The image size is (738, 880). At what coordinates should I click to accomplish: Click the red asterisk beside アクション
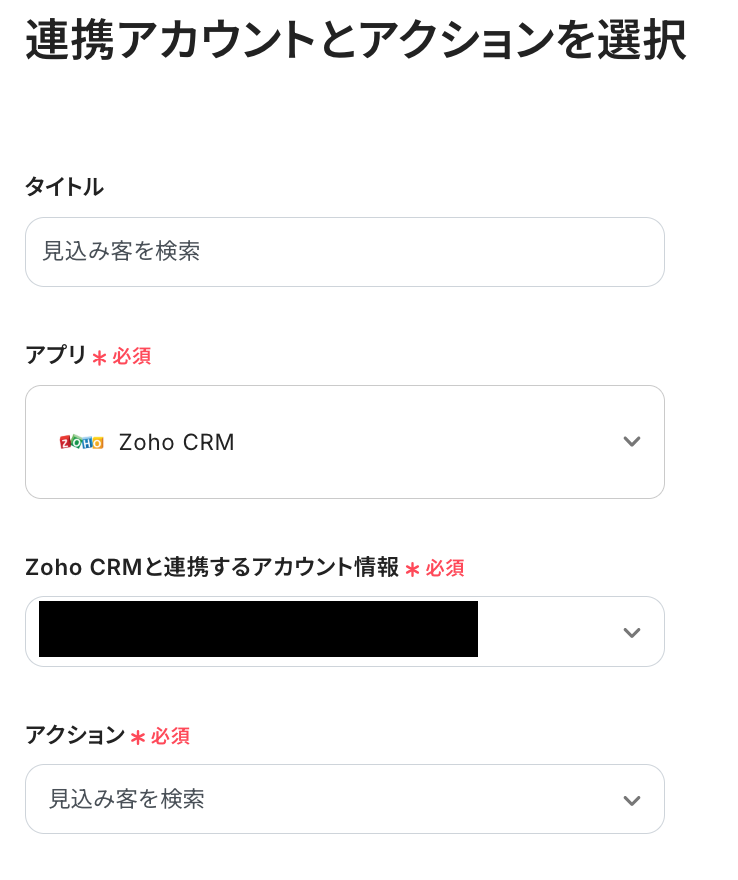tap(138, 738)
